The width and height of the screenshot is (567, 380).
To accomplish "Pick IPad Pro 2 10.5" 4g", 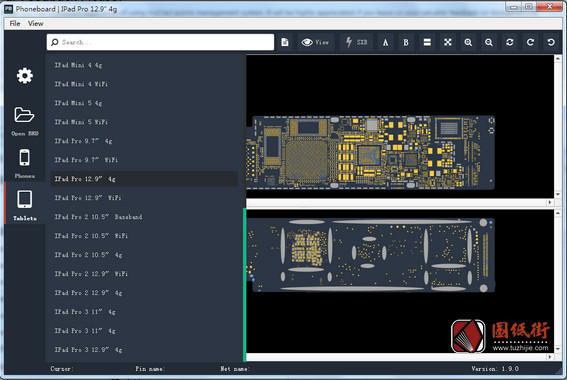I will (144, 255).
